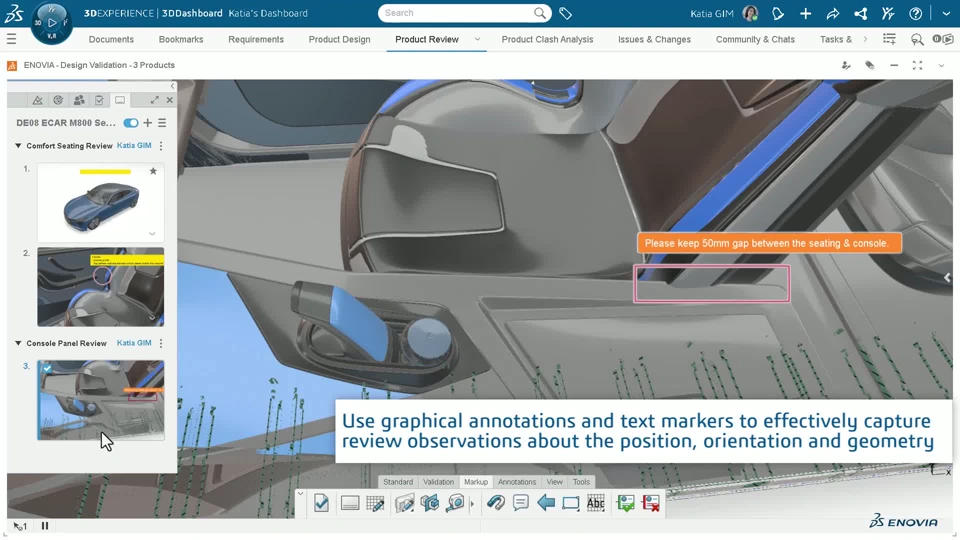This screenshot has height=540, width=960.
Task: Switch to the Validation toolbar tab
Action: click(438, 482)
